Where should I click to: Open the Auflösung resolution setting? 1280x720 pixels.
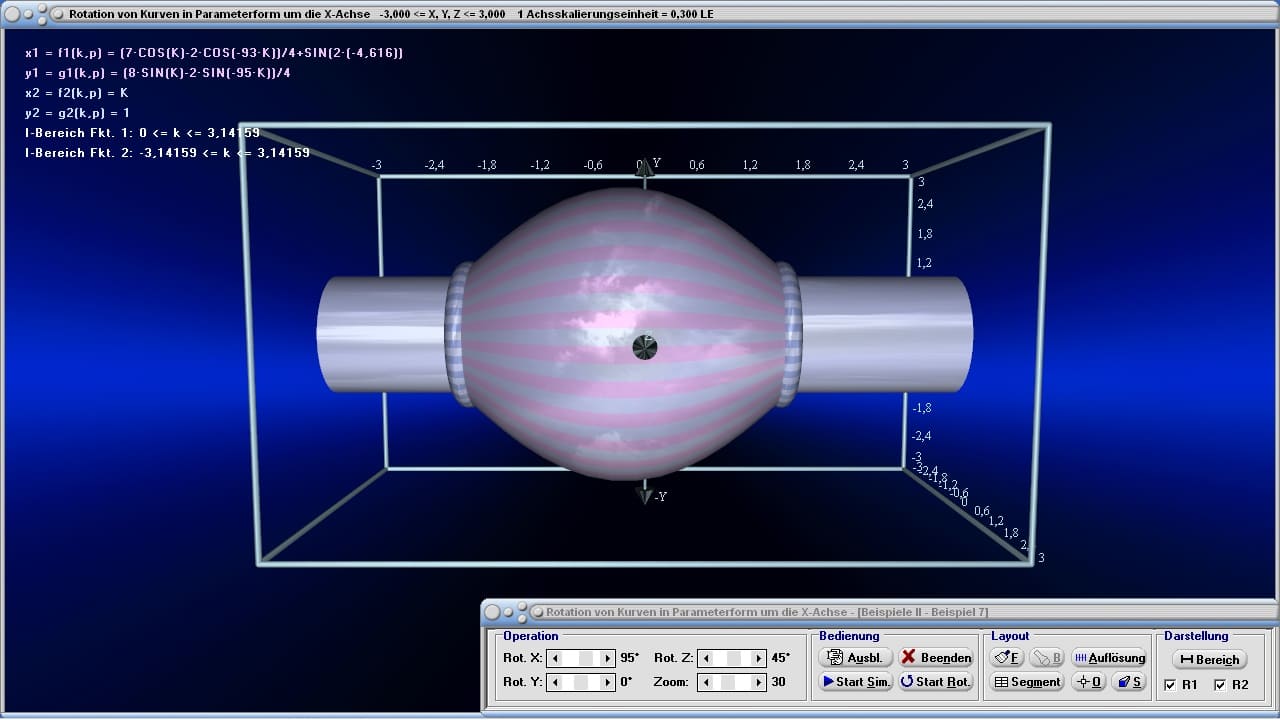(x=1109, y=657)
